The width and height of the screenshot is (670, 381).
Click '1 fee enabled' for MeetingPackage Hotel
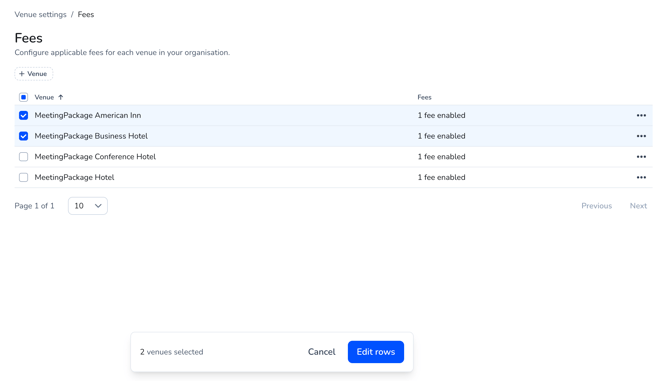(441, 177)
